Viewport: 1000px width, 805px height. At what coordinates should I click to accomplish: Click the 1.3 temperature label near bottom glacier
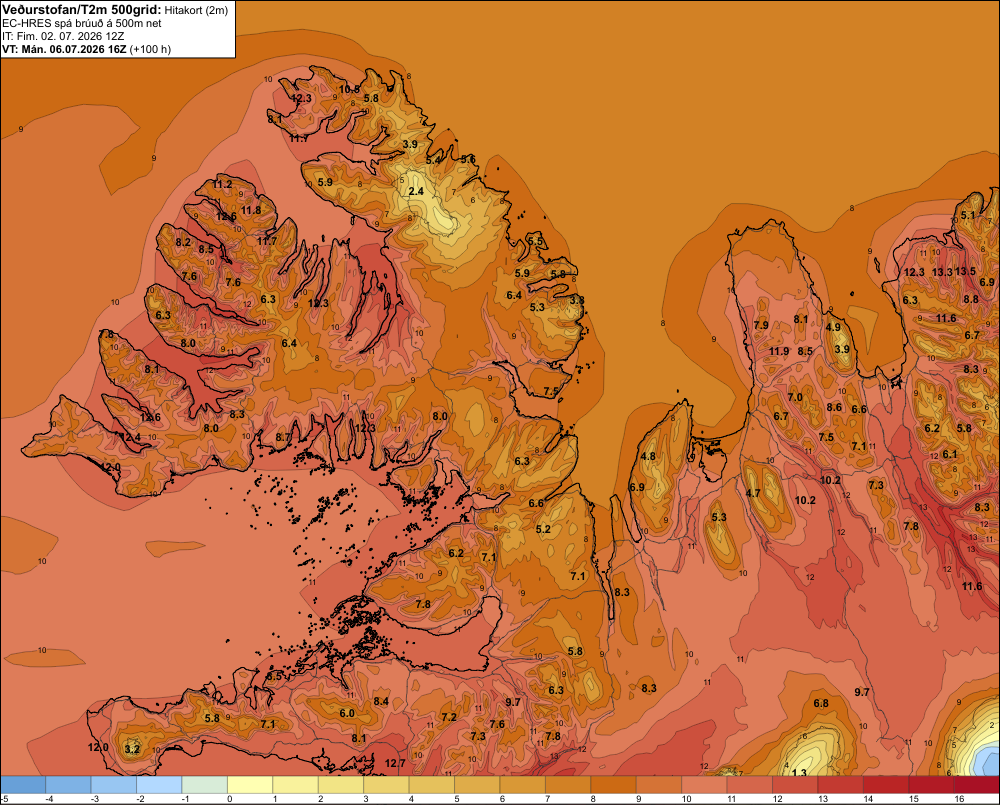click(798, 773)
